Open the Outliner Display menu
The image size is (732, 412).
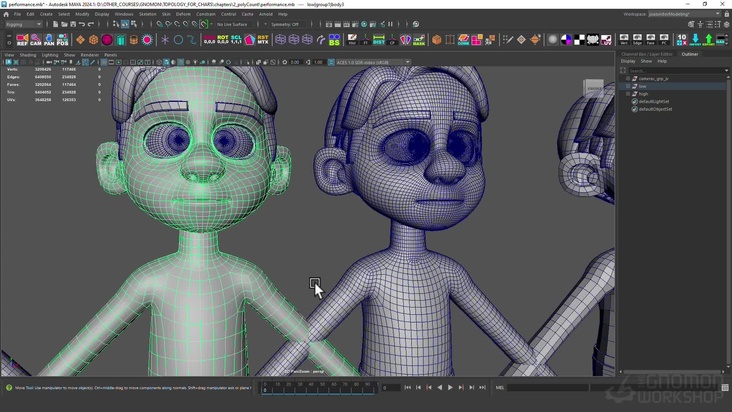pyautogui.click(x=628, y=61)
